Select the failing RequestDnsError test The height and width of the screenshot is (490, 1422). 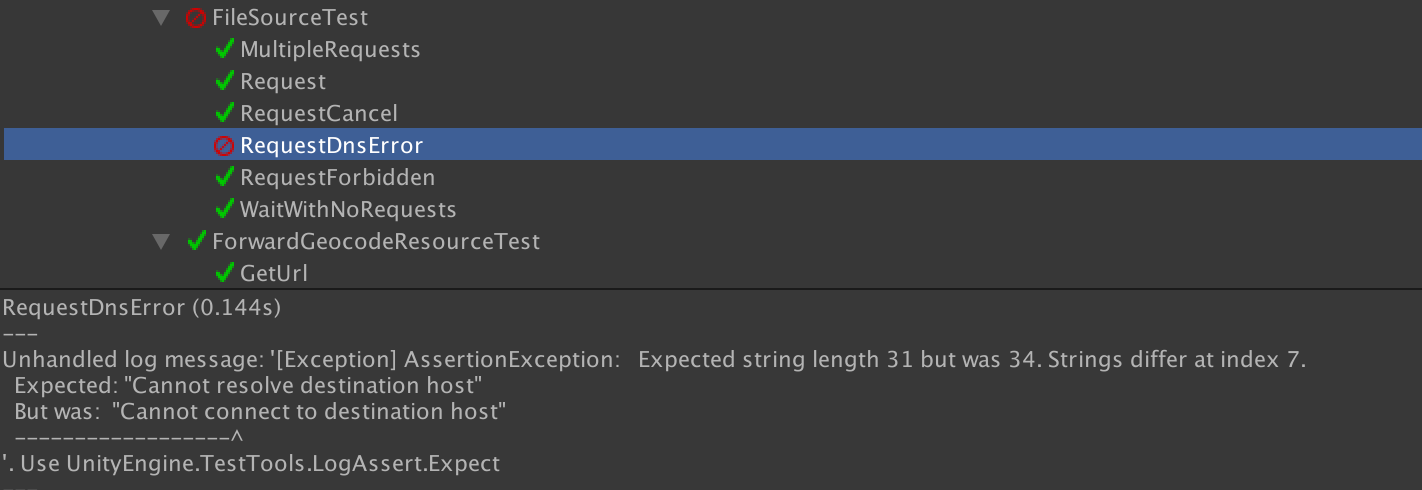click(x=331, y=146)
